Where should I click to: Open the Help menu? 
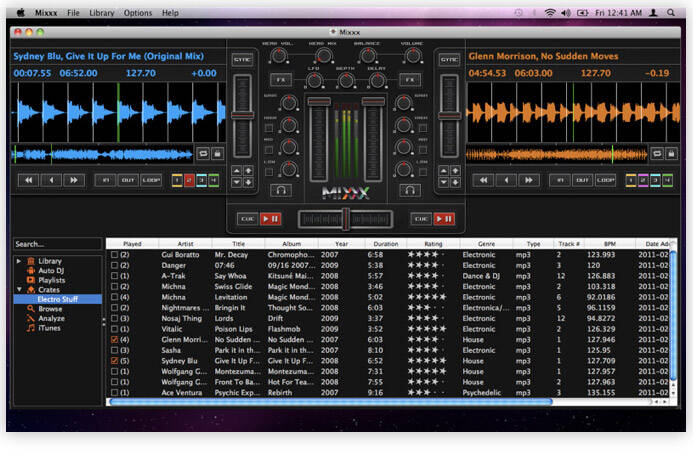[170, 13]
